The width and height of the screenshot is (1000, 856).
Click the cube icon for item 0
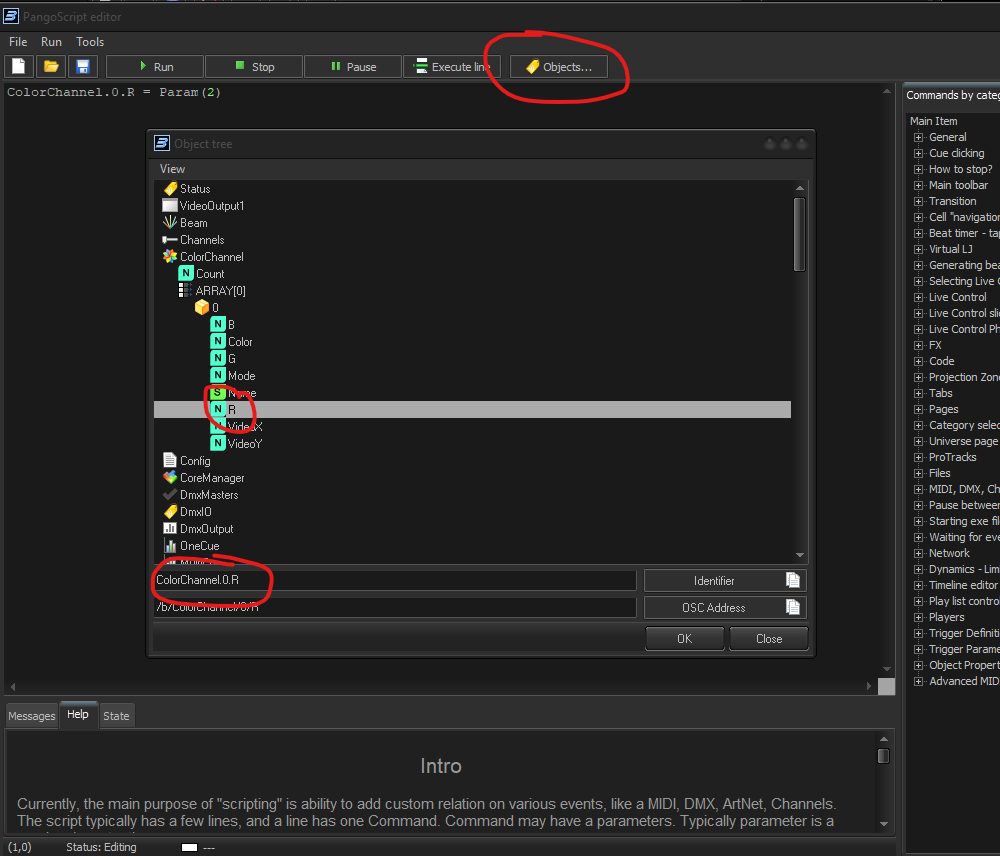pyautogui.click(x=202, y=307)
